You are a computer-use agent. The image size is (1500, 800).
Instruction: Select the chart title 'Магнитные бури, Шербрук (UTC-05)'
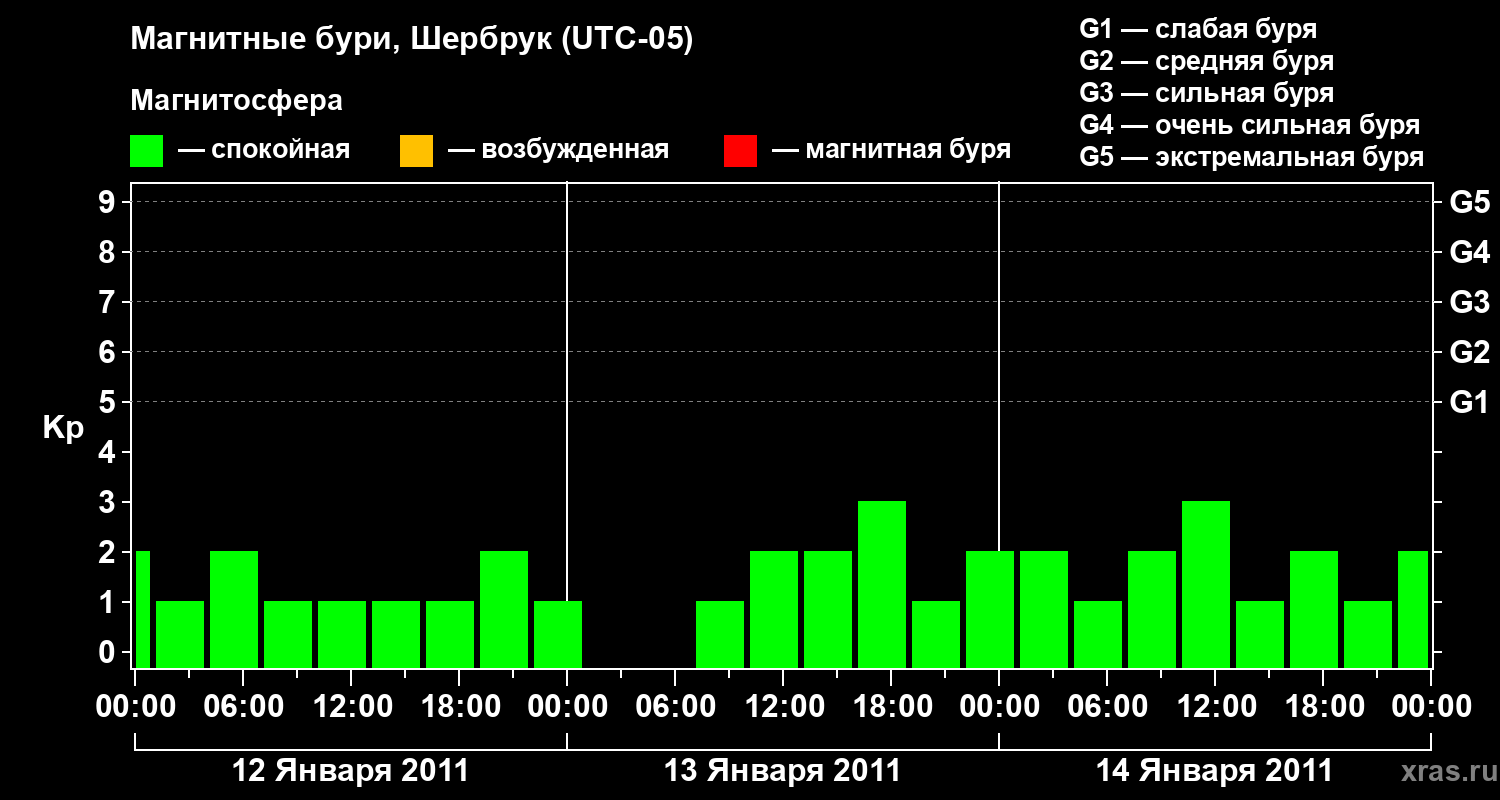[x=412, y=40]
